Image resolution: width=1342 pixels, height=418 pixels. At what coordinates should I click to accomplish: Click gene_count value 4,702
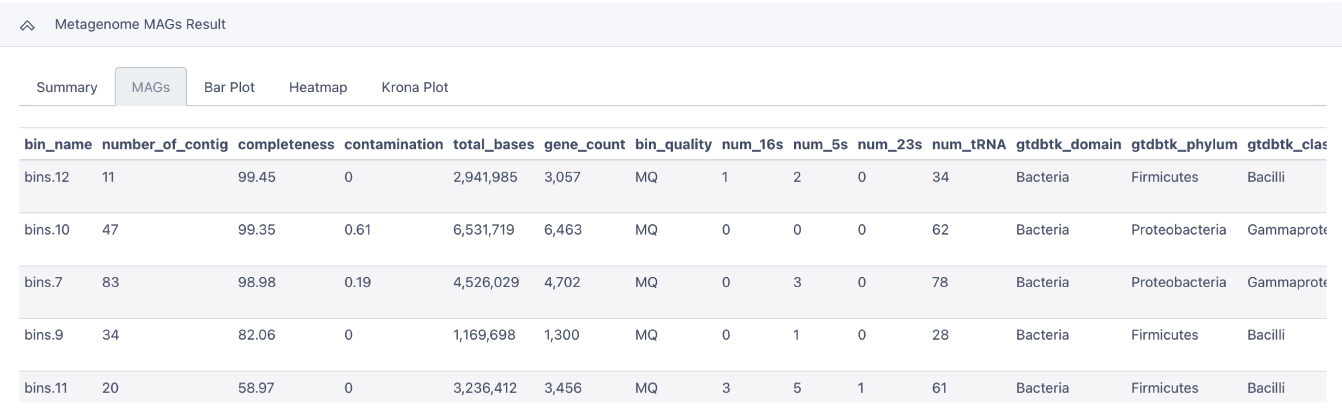(x=562, y=283)
